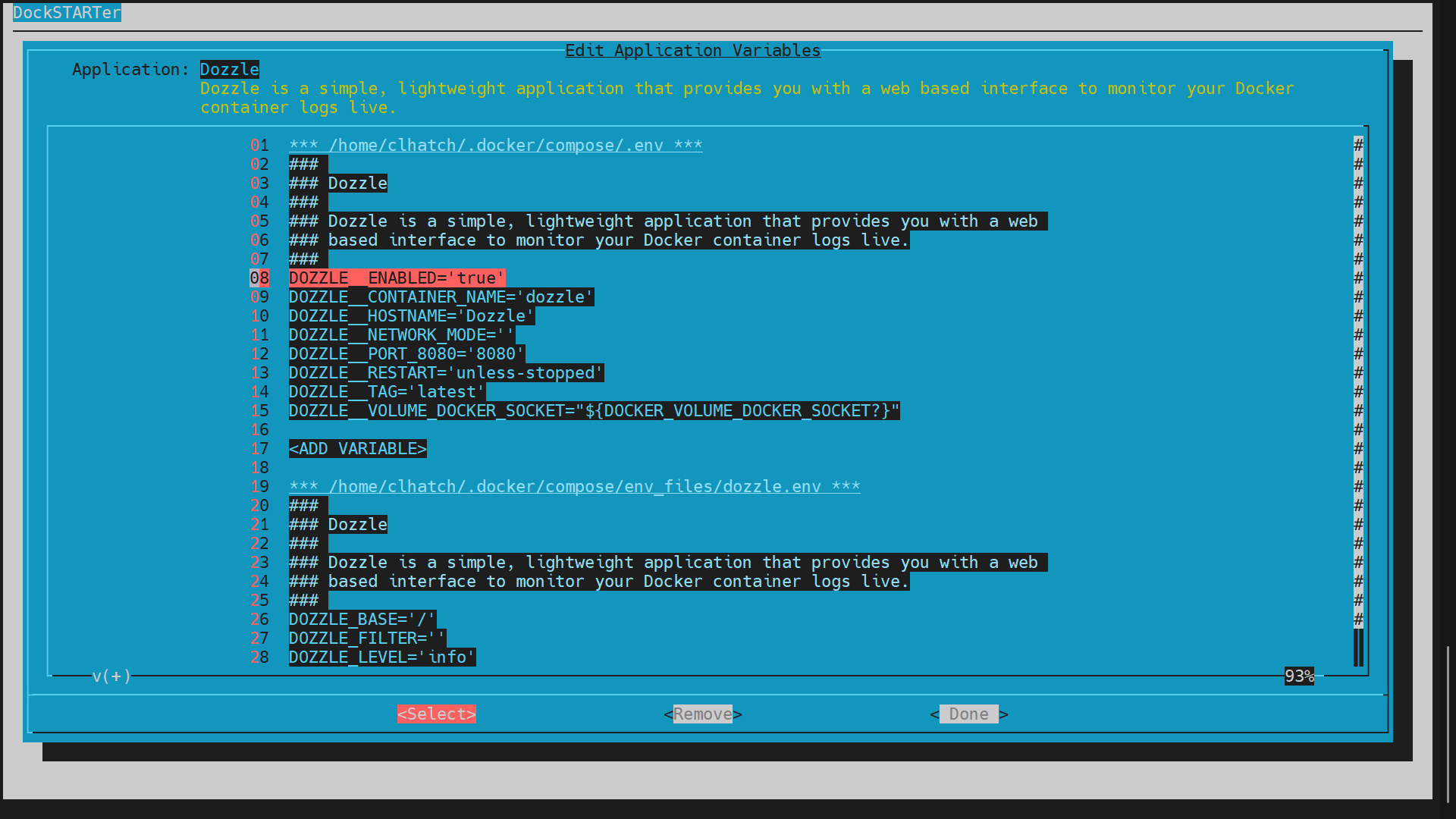Select DOZZLE__TAG='latest' line

[388, 391]
